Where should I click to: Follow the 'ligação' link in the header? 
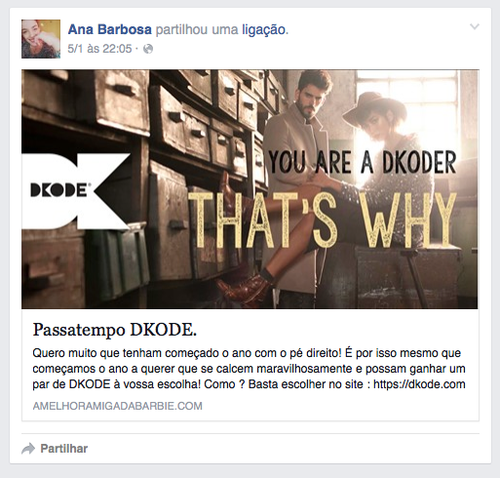point(264,30)
